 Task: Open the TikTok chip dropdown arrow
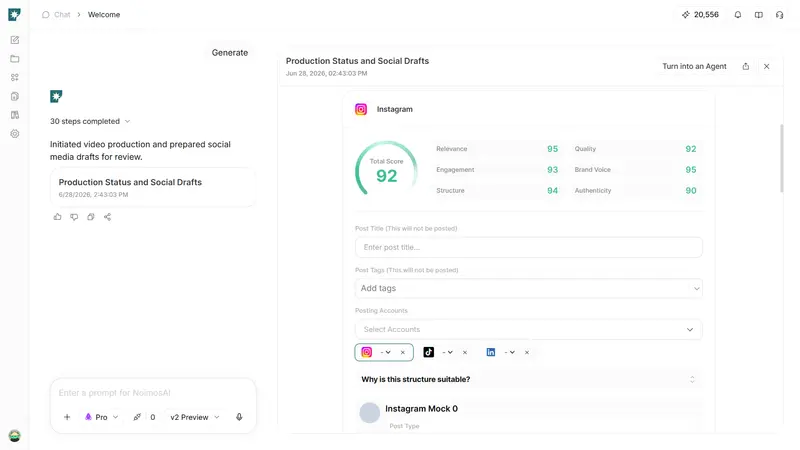(450, 352)
